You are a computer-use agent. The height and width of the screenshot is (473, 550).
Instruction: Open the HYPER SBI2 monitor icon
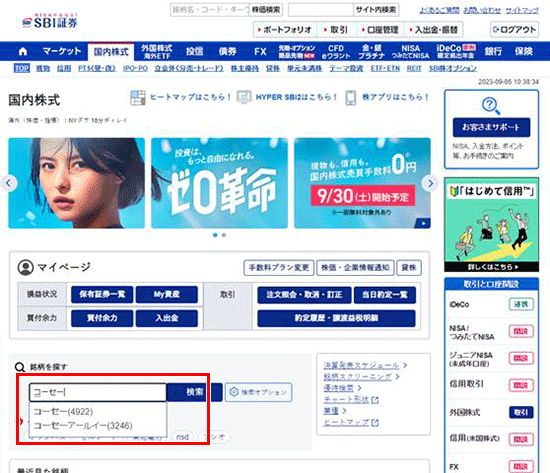(244, 97)
